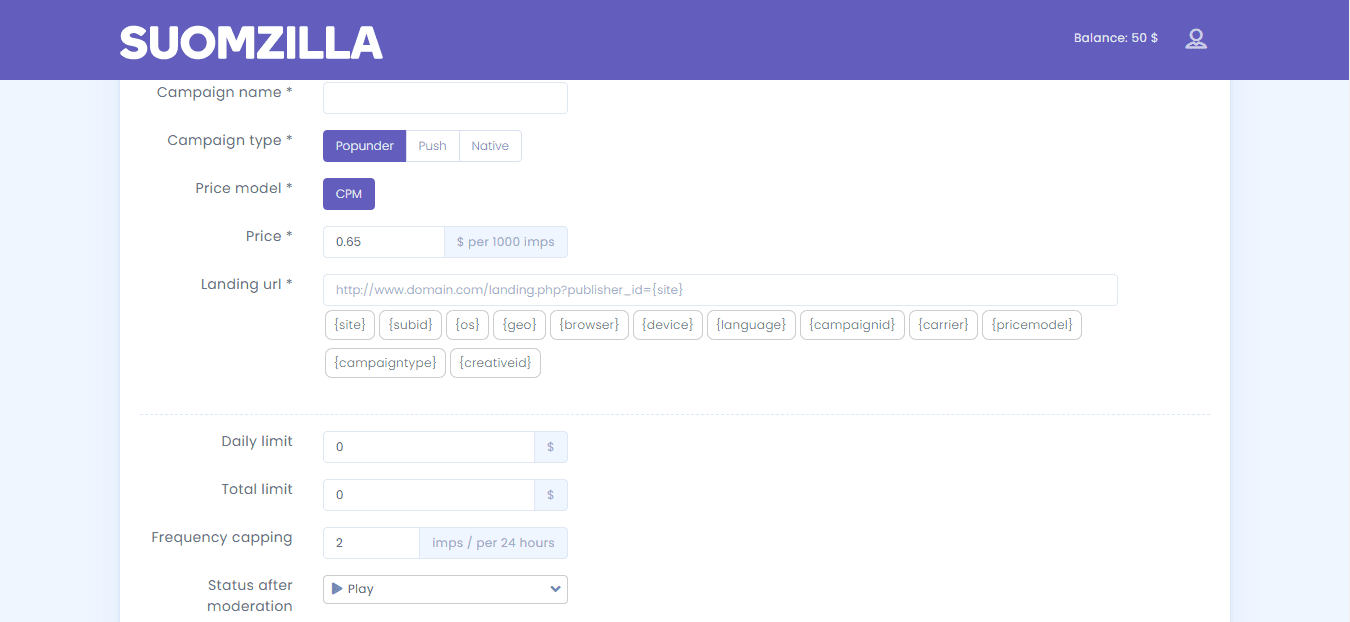1350x622 pixels.
Task: Insert the {geo} macro
Action: click(518, 324)
